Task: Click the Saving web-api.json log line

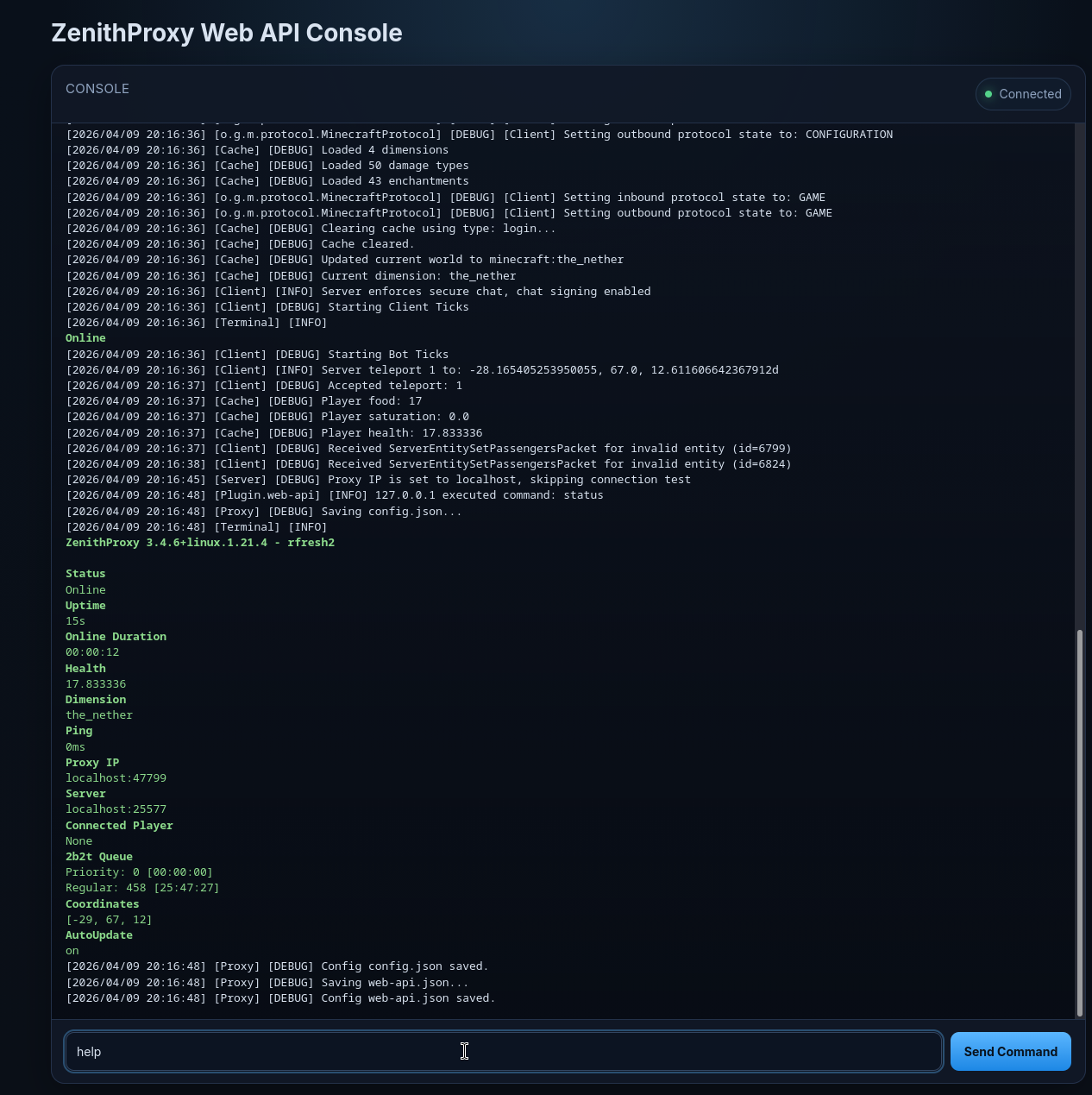Action: coord(267,983)
